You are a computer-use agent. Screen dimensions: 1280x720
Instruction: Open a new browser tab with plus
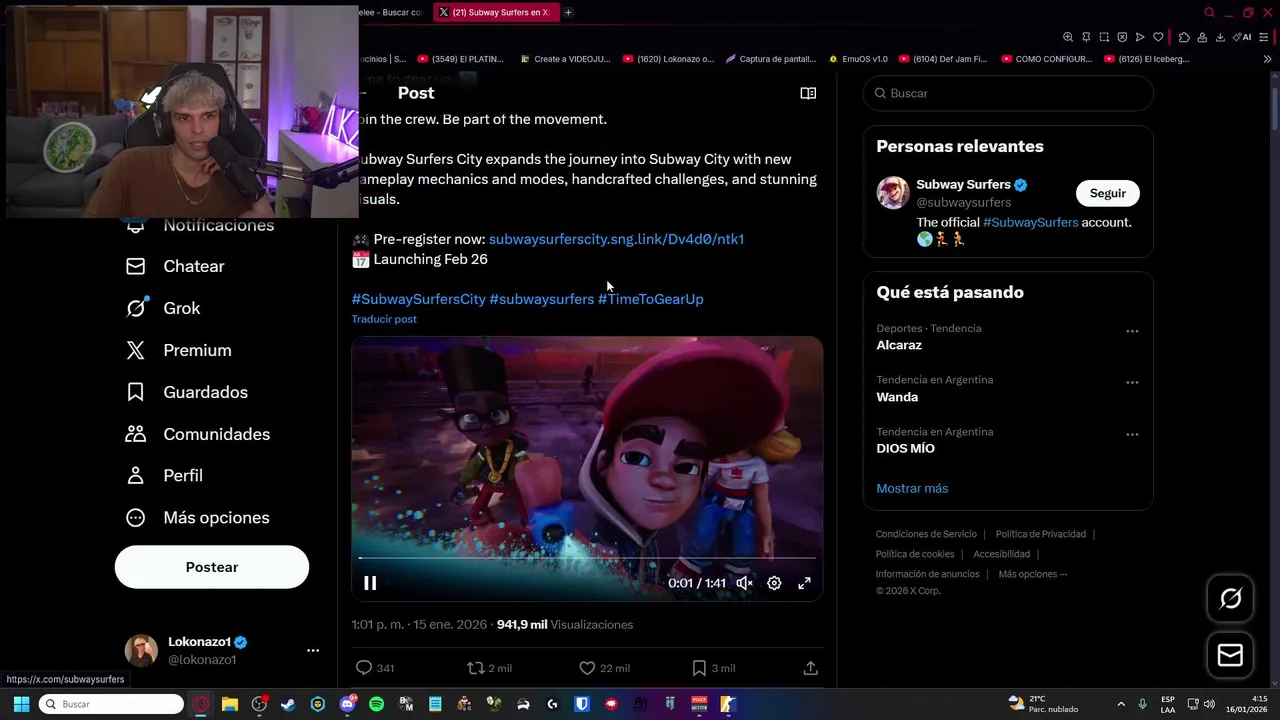coord(568,12)
